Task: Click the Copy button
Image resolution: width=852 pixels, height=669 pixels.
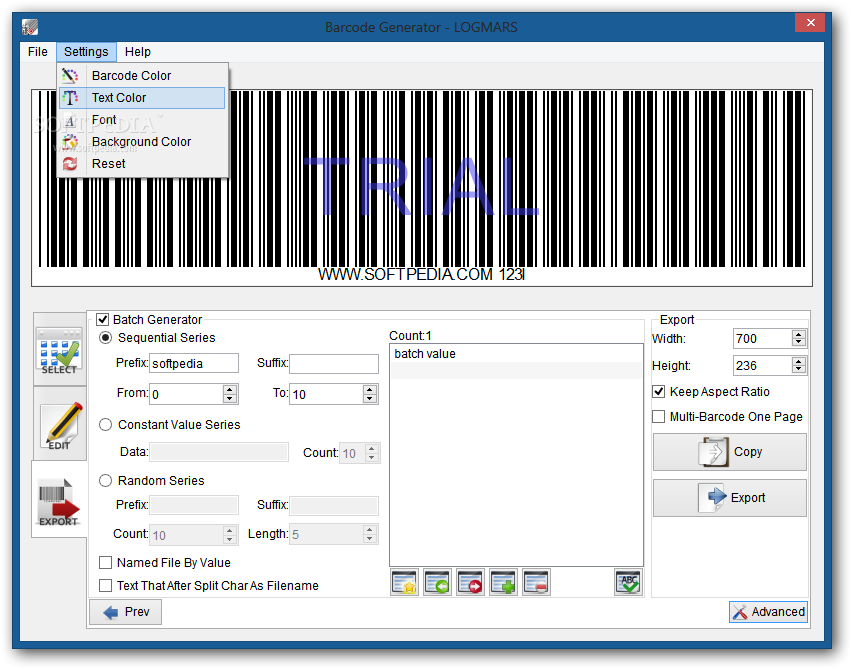Action: 730,452
